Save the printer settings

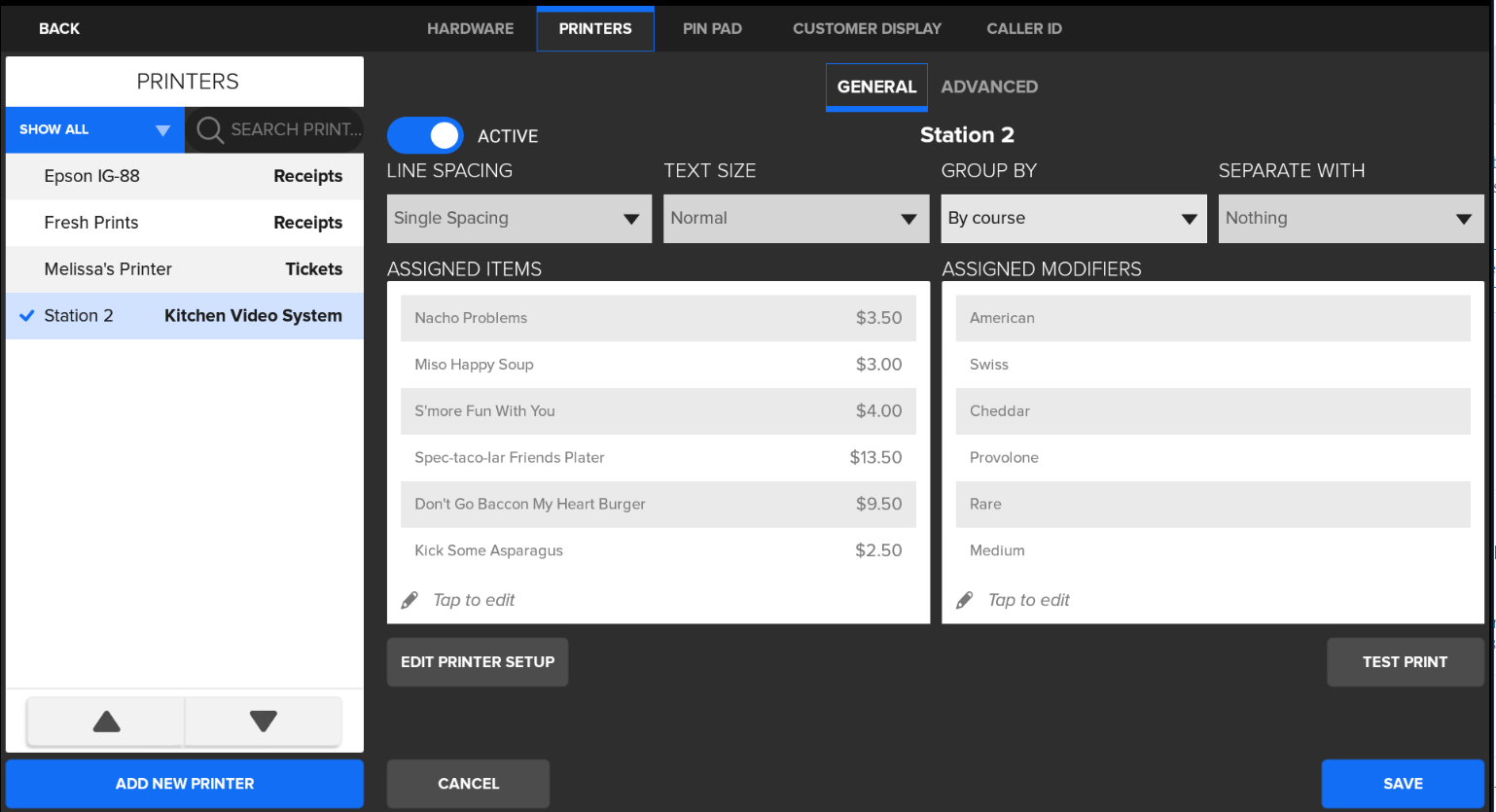point(1402,784)
